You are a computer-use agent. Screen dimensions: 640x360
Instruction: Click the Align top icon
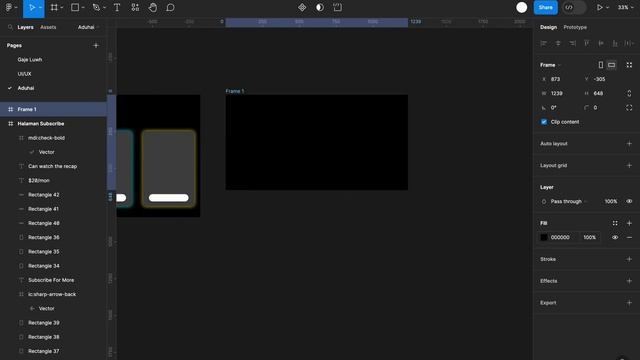tap(587, 43)
